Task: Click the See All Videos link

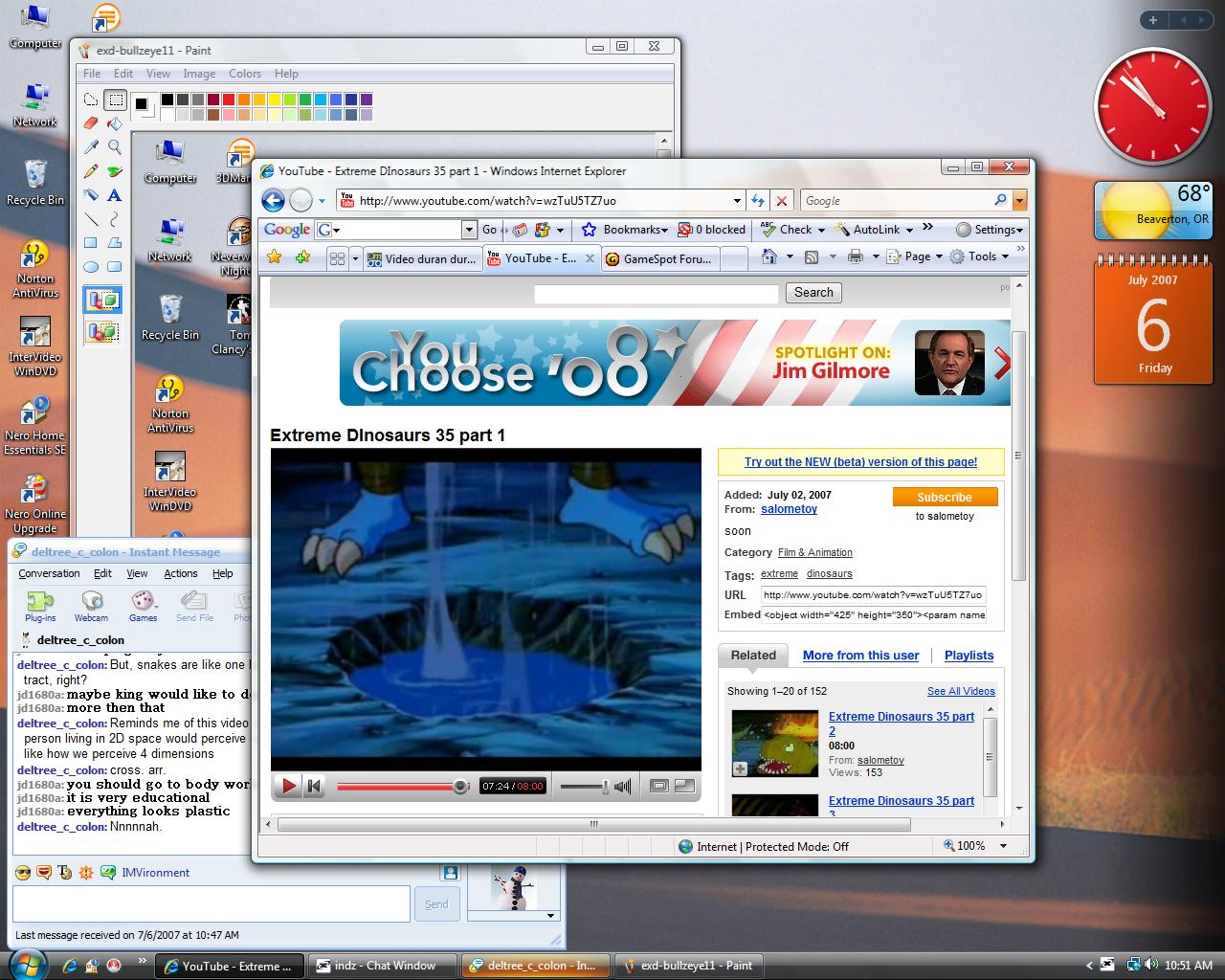Action: [x=961, y=691]
